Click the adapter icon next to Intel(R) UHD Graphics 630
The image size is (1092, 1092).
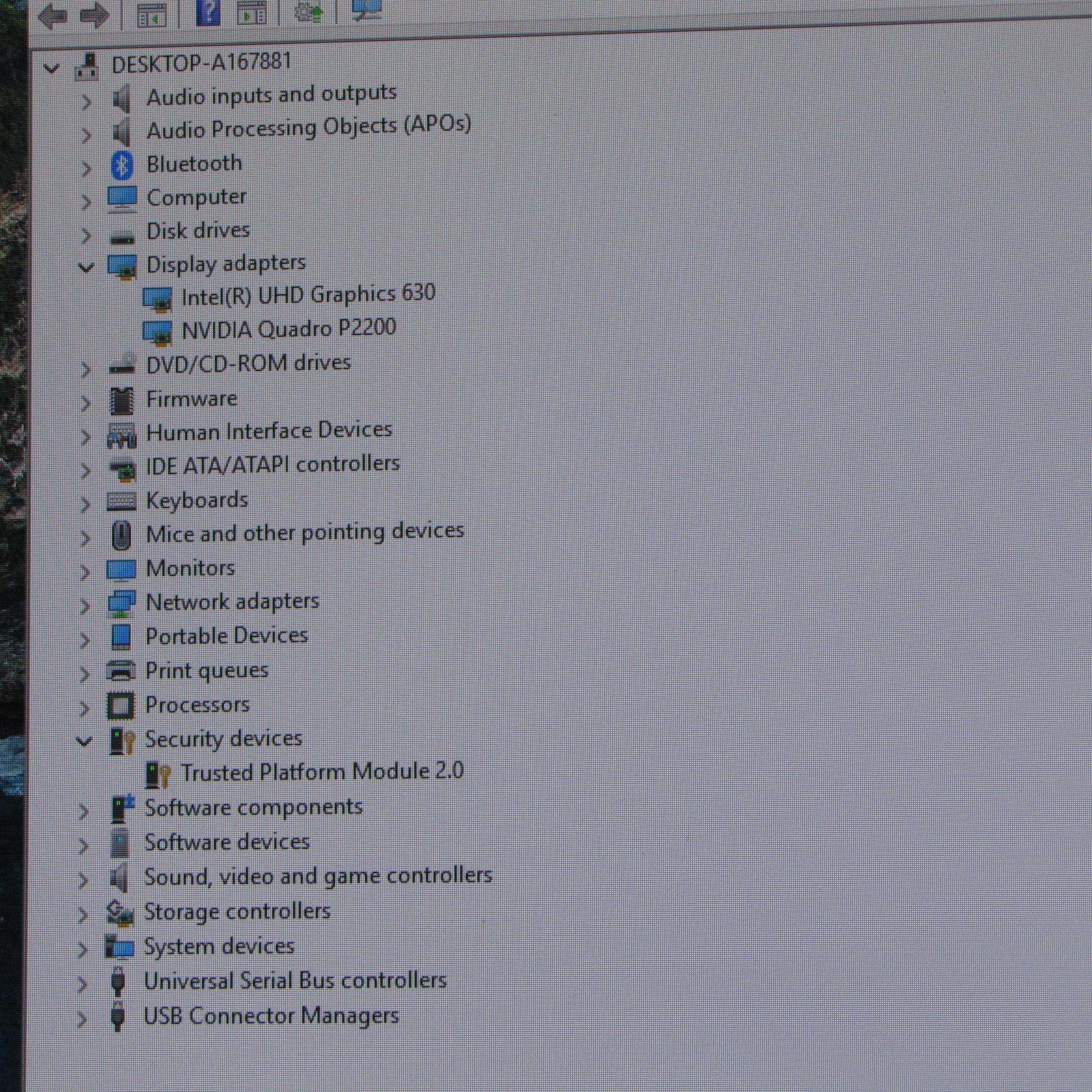(x=157, y=300)
